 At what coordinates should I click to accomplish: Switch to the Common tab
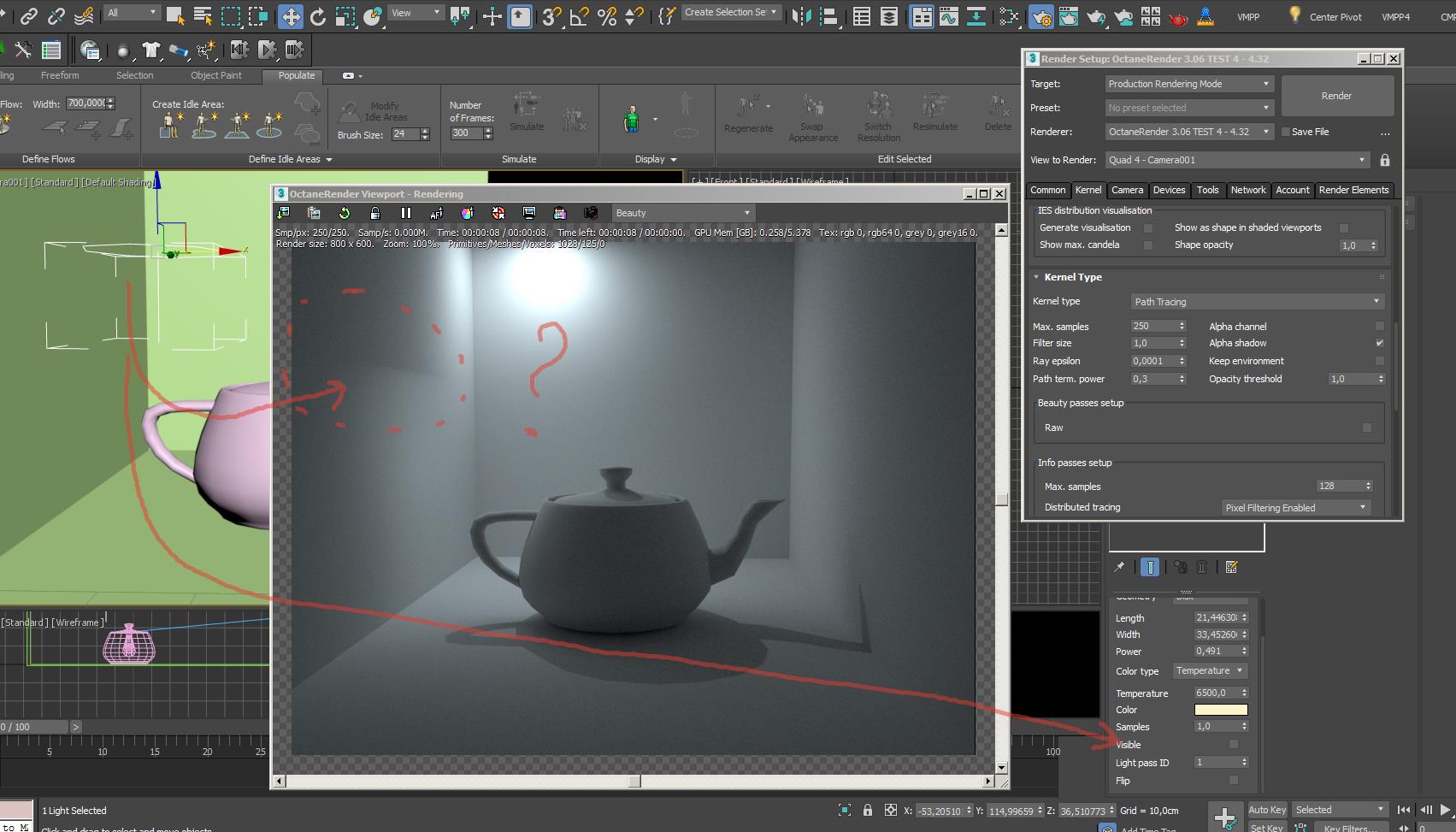click(1047, 190)
